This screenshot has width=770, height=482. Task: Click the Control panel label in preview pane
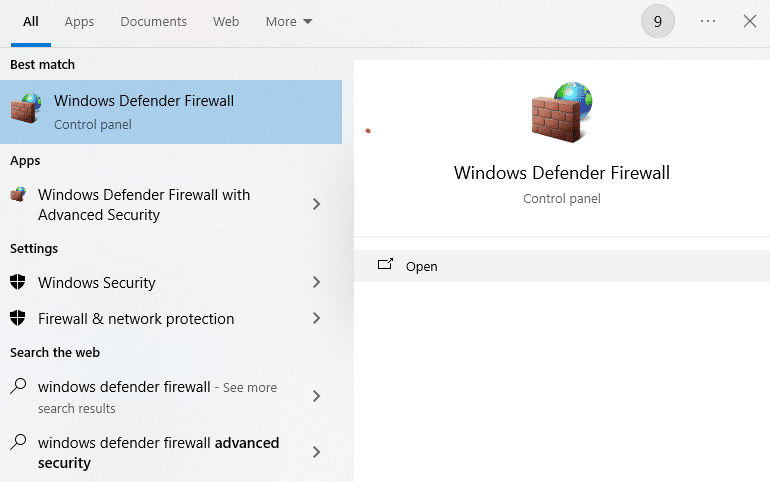coord(562,199)
